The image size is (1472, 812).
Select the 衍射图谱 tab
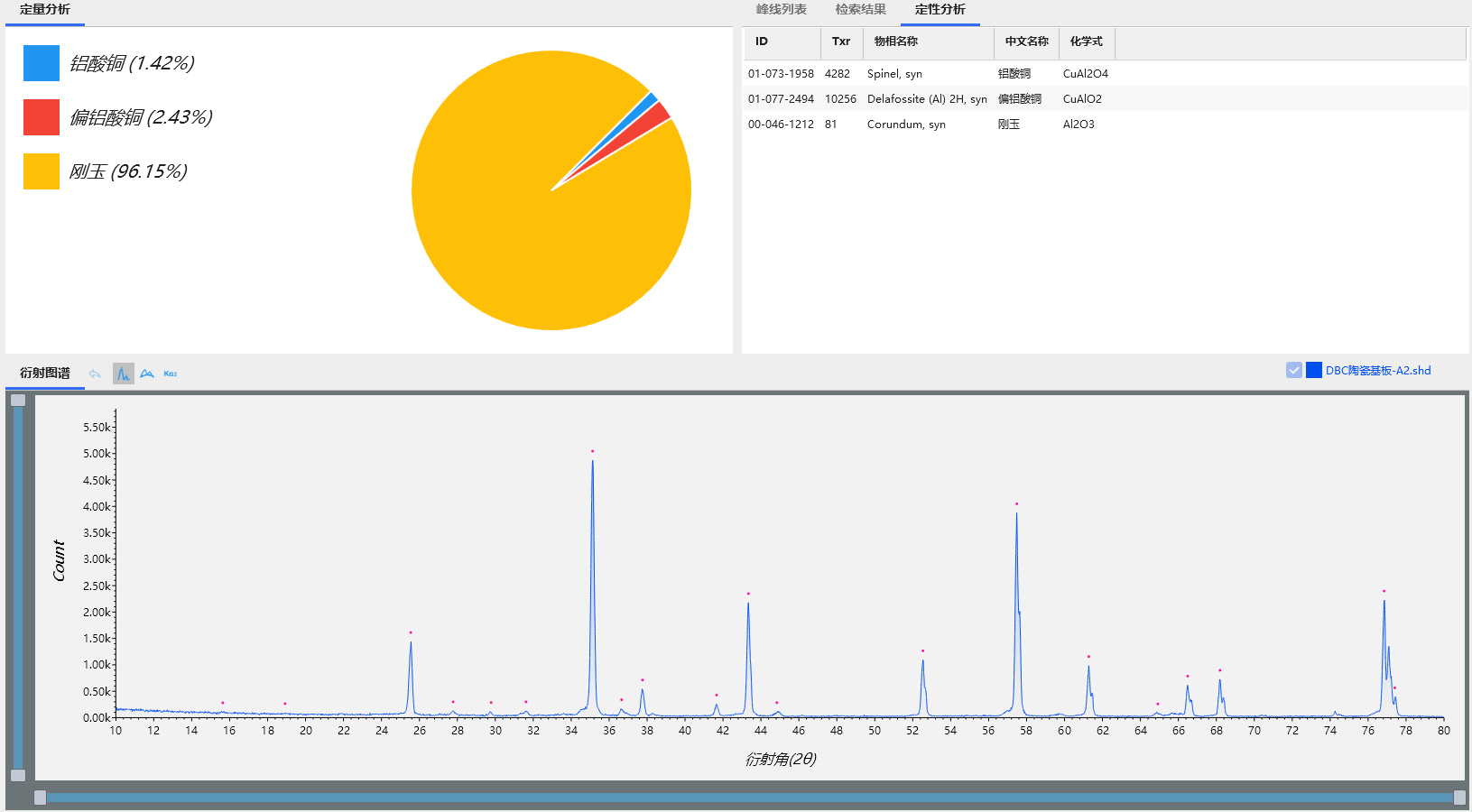coord(45,374)
